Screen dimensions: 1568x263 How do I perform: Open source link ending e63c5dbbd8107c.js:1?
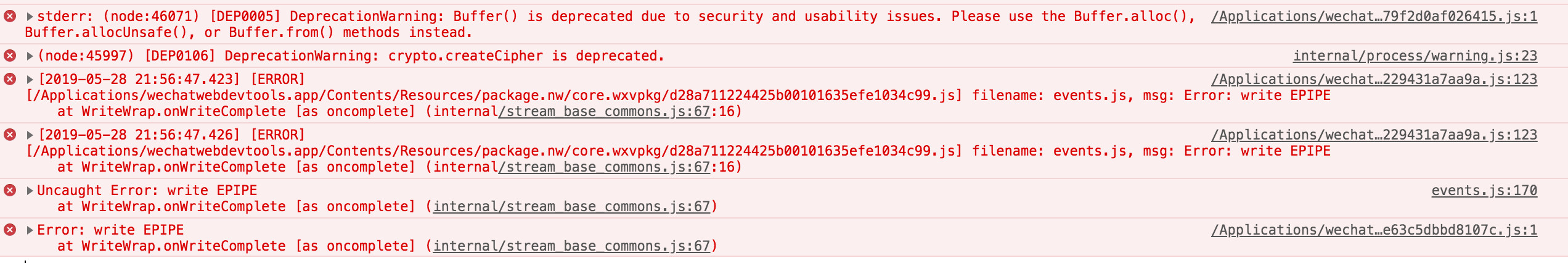(x=1374, y=230)
